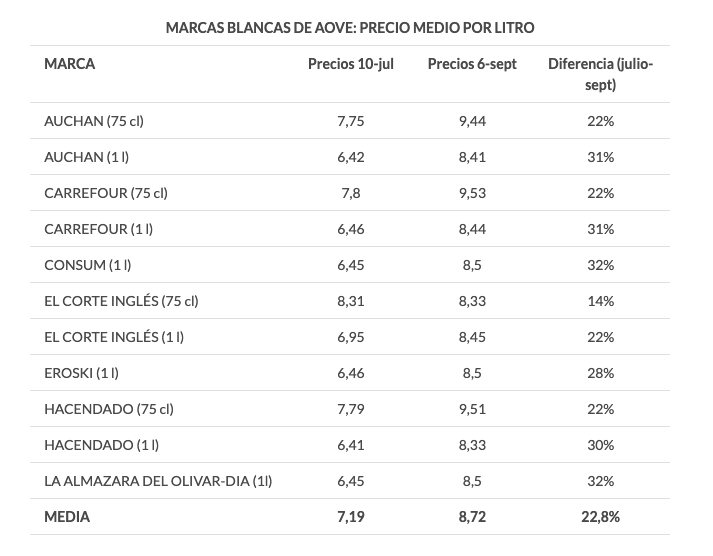Viewport: 713px width, 556px height.
Task: Select the EROSKI (1 l) brand cell
Action: (x=82, y=373)
